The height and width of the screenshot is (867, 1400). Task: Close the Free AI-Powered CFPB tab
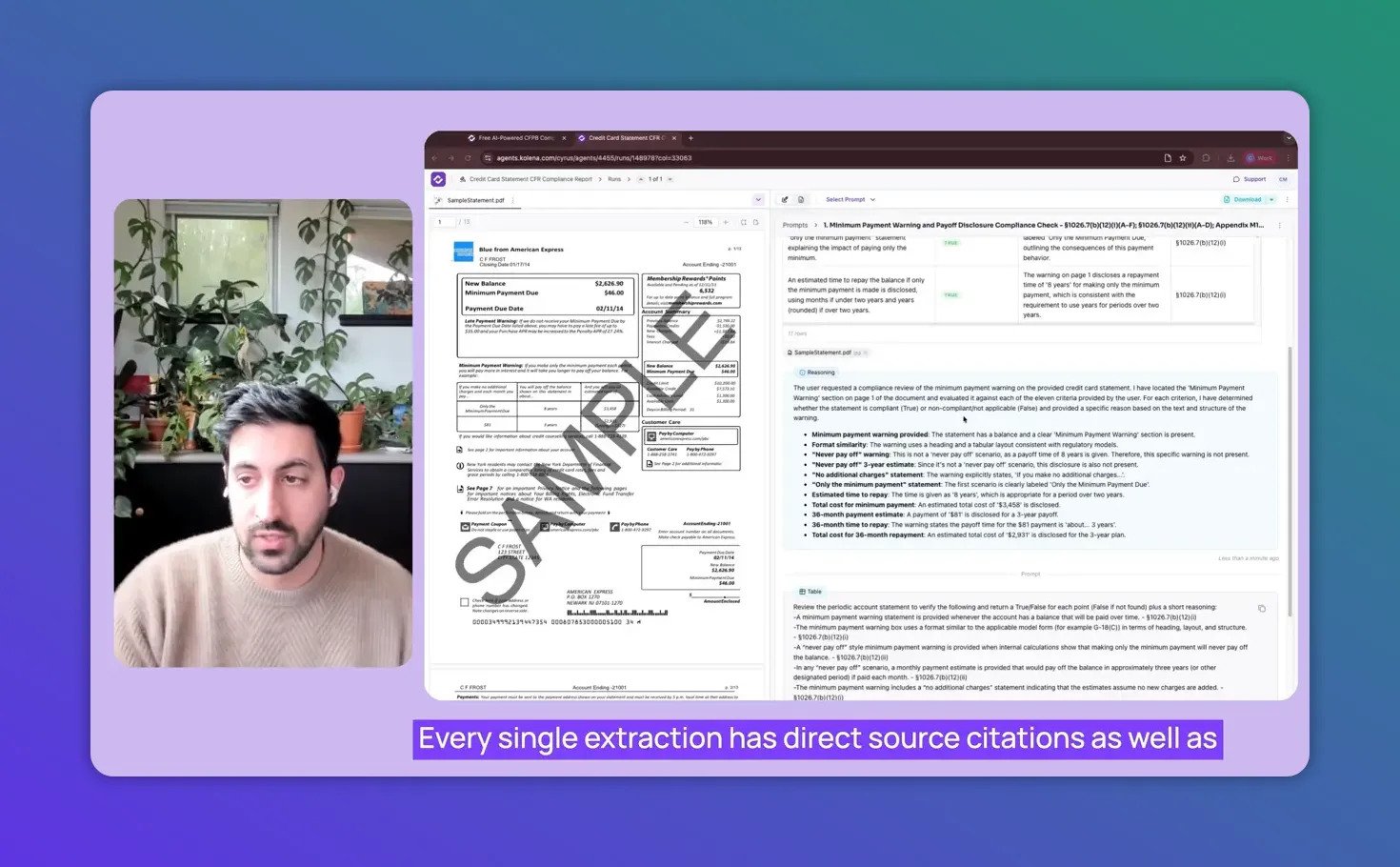(x=564, y=138)
